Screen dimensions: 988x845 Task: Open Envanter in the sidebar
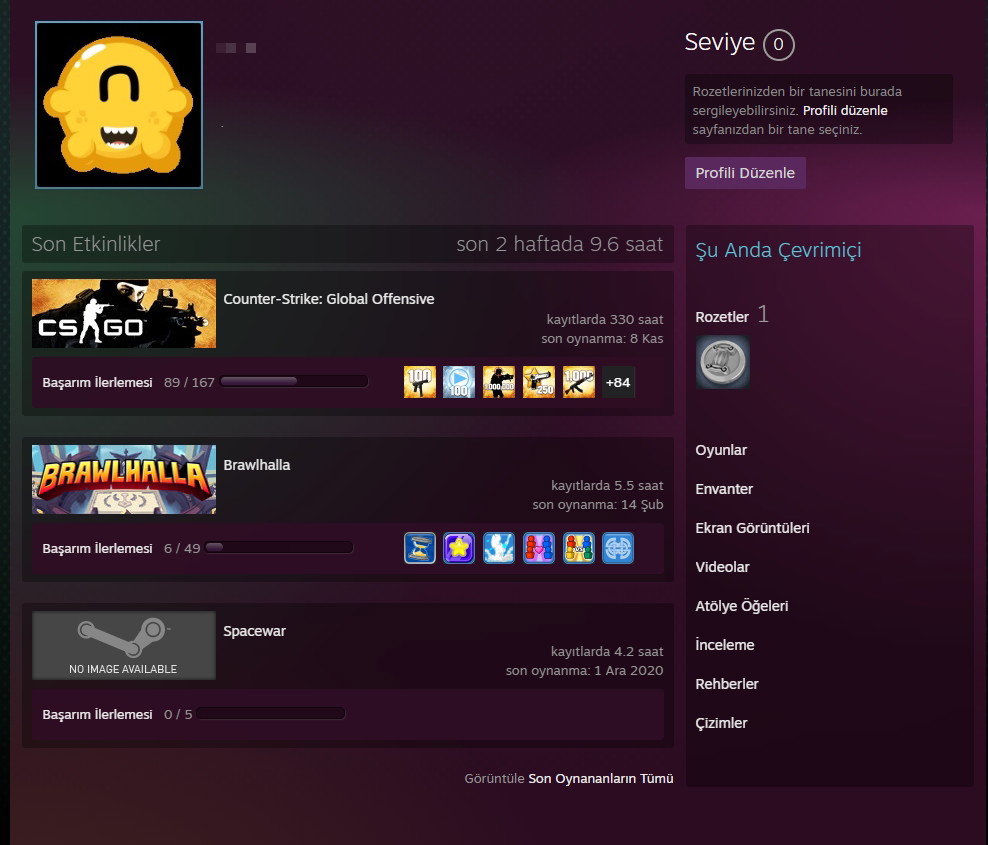point(724,489)
